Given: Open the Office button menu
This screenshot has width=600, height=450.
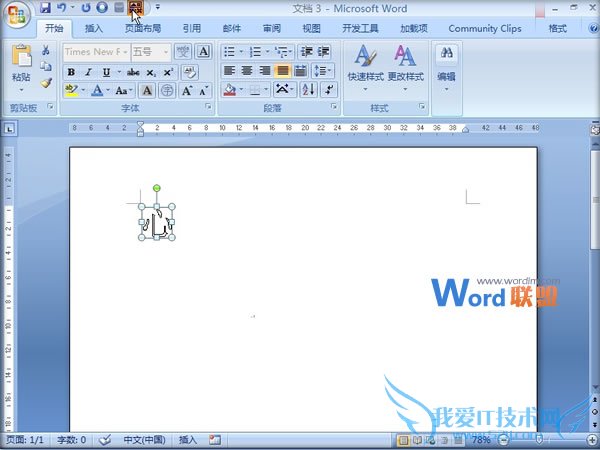Looking at the screenshot, I should click(x=17, y=15).
